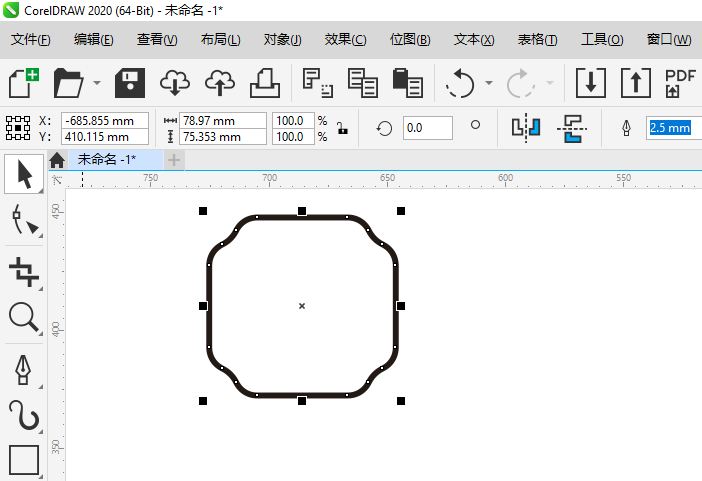This screenshot has width=702, height=481.
Task: Open the 位图(B) menu
Action: coord(410,39)
